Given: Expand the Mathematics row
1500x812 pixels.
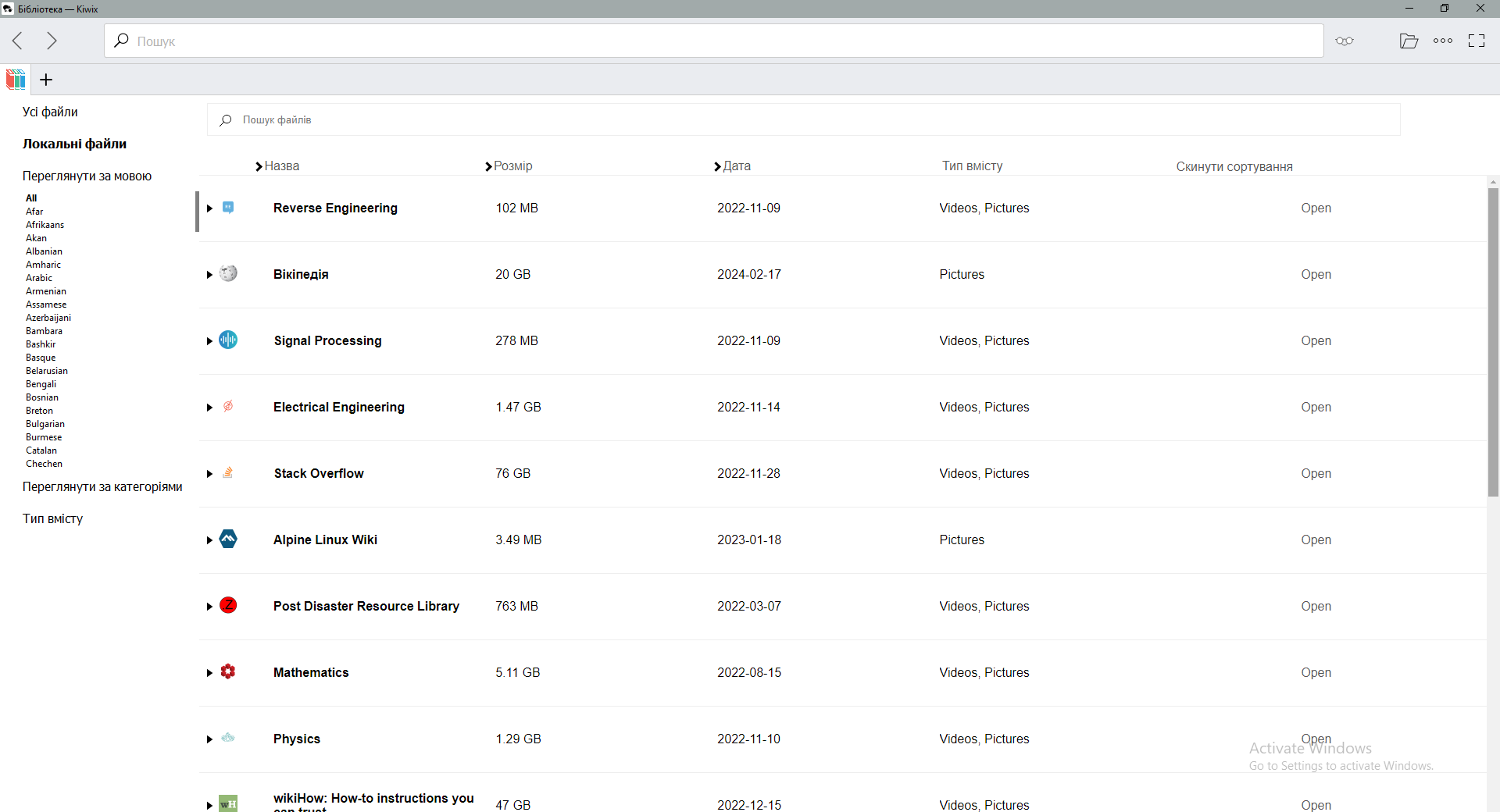Looking at the screenshot, I should [x=209, y=673].
